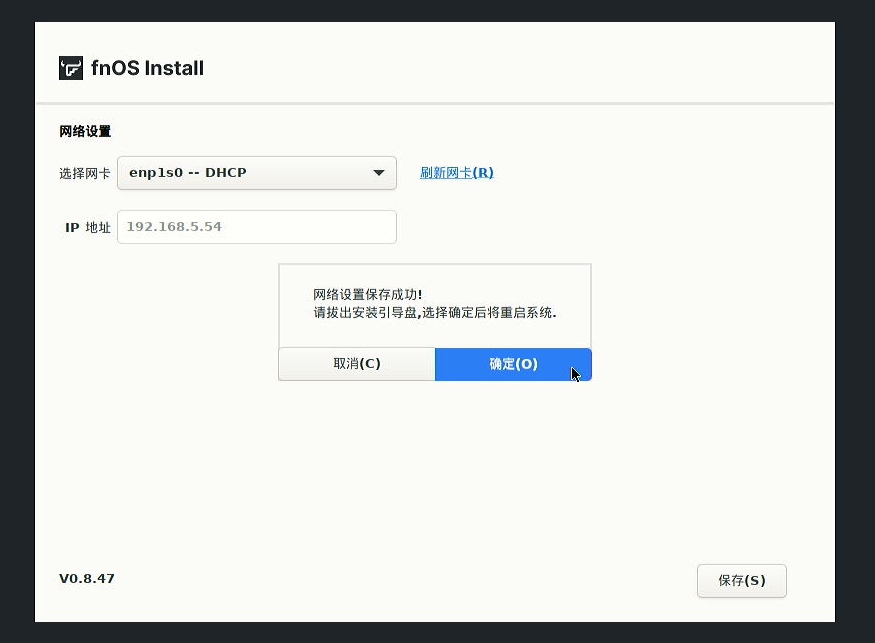The width and height of the screenshot is (875, 643).
Task: Open the network card dropdown enp1s0 -- DHCP
Action: click(257, 173)
